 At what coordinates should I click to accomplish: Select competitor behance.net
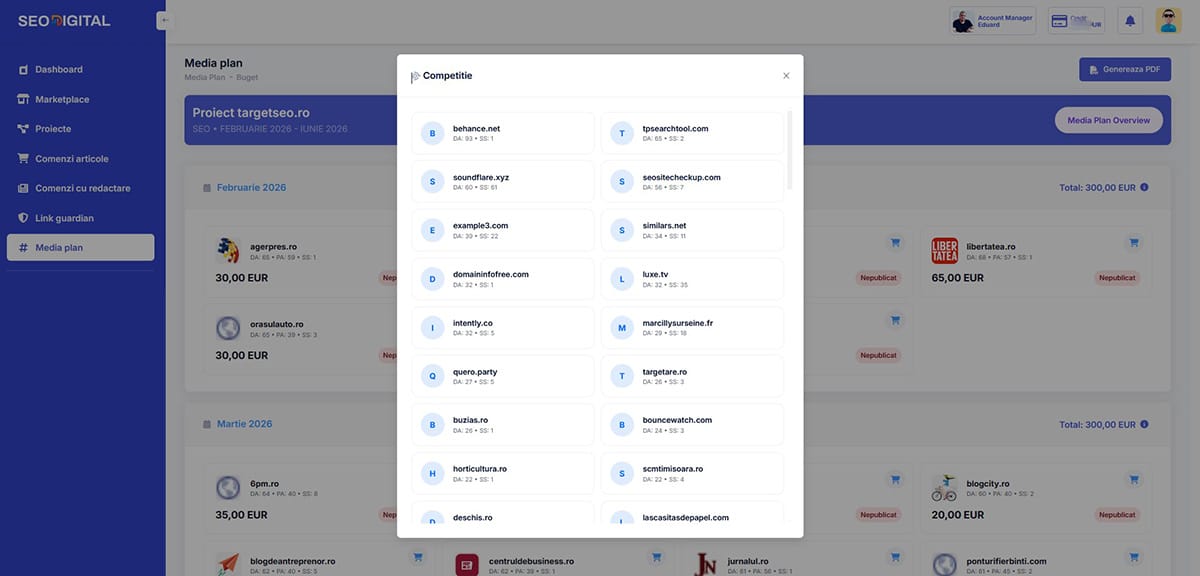tap(502, 133)
